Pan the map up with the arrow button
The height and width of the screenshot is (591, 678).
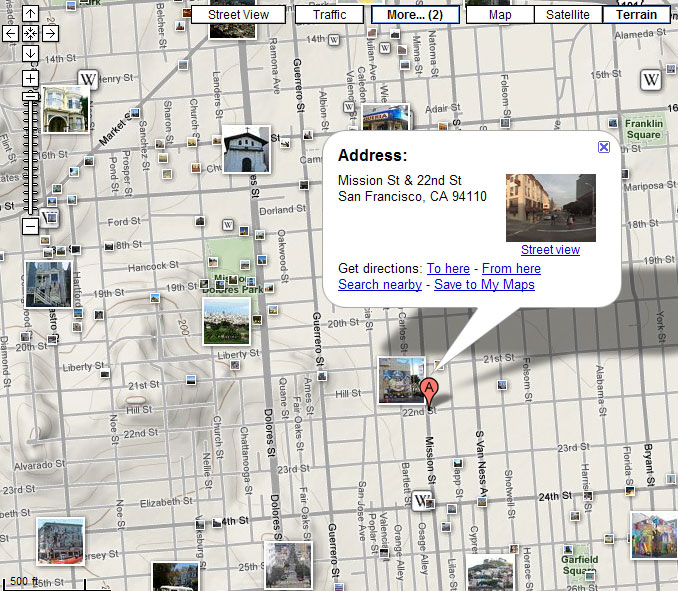[30, 14]
